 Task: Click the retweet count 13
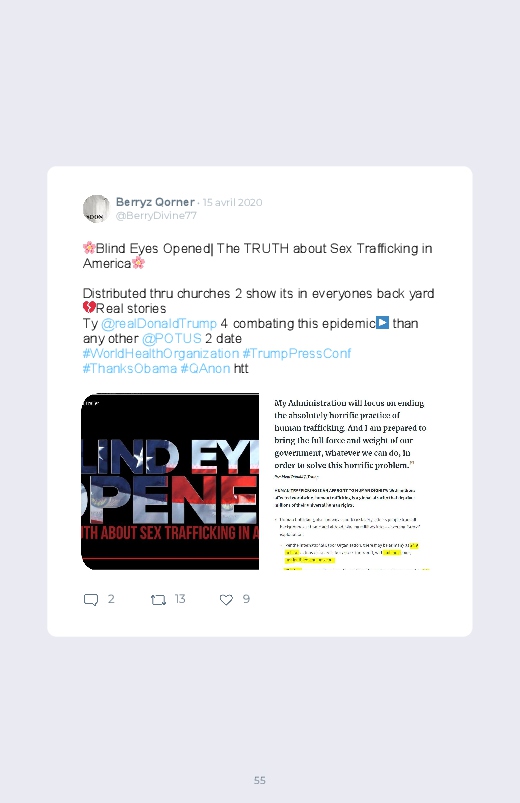(180, 599)
